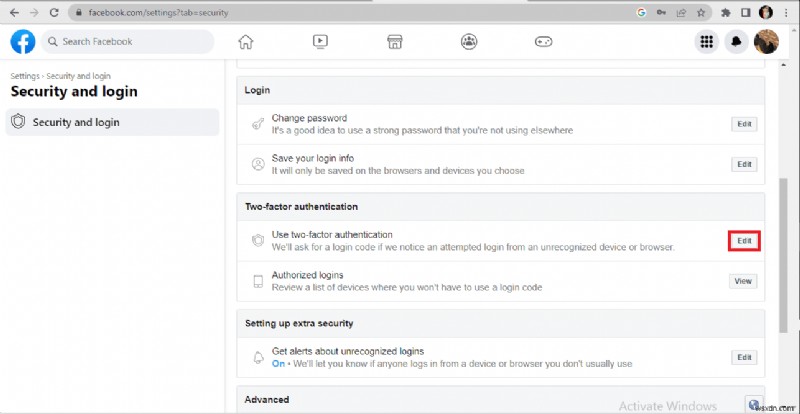Open the Facebook apps grid menu
The height and width of the screenshot is (414, 800).
(x=707, y=42)
